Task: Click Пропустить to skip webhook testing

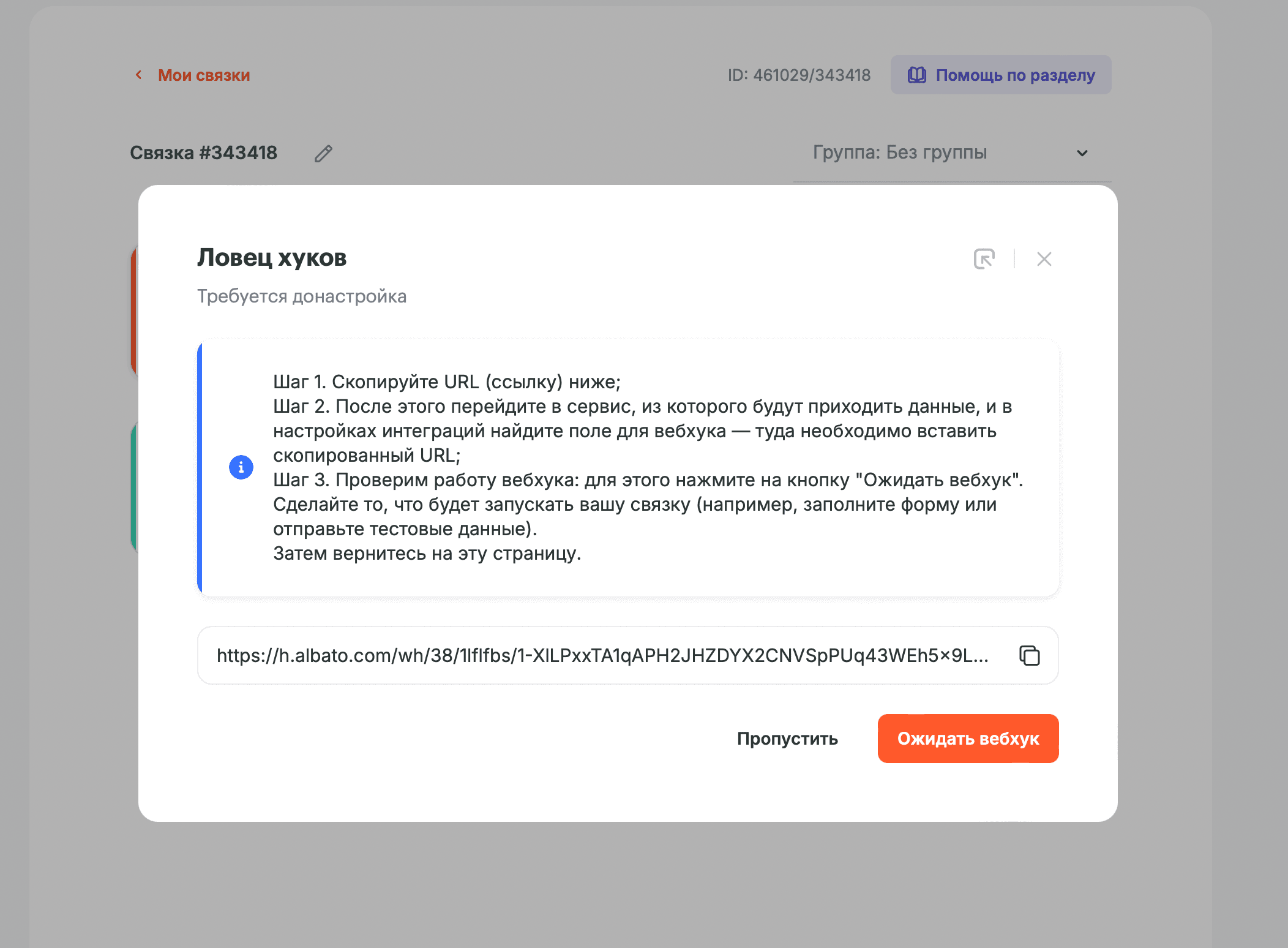Action: (788, 739)
